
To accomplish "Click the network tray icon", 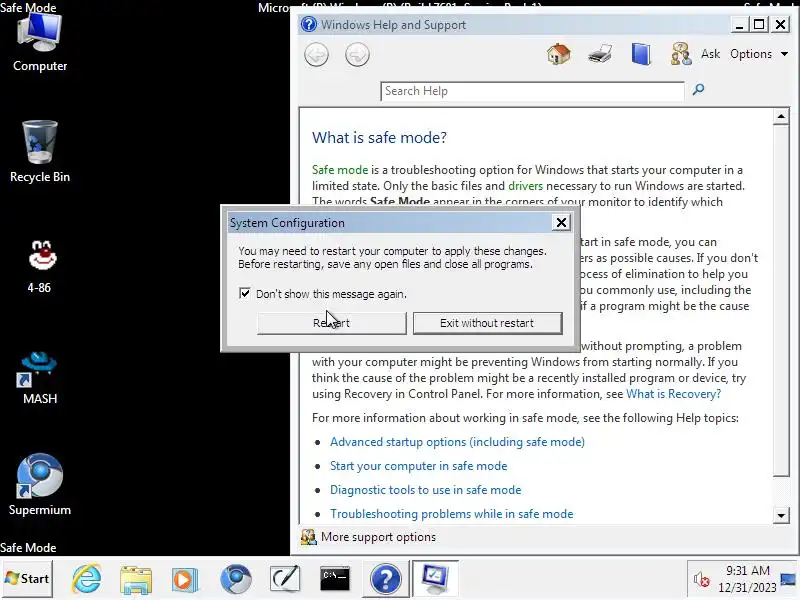I will pos(788,580).
